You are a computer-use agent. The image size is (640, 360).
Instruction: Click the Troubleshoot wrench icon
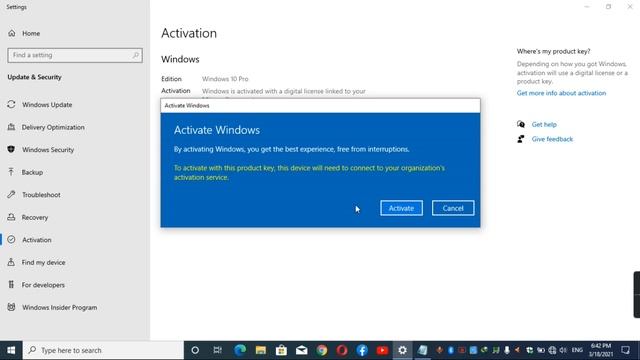click(11, 194)
